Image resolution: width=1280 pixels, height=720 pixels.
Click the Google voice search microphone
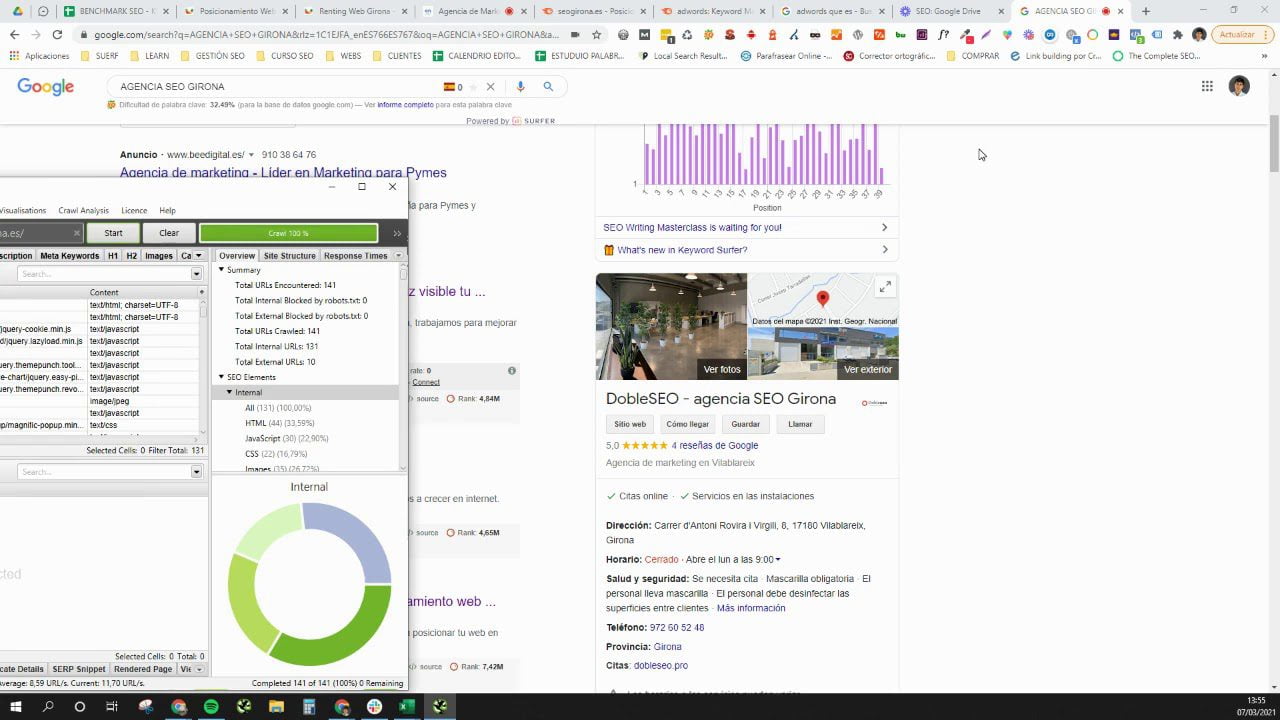pos(520,87)
